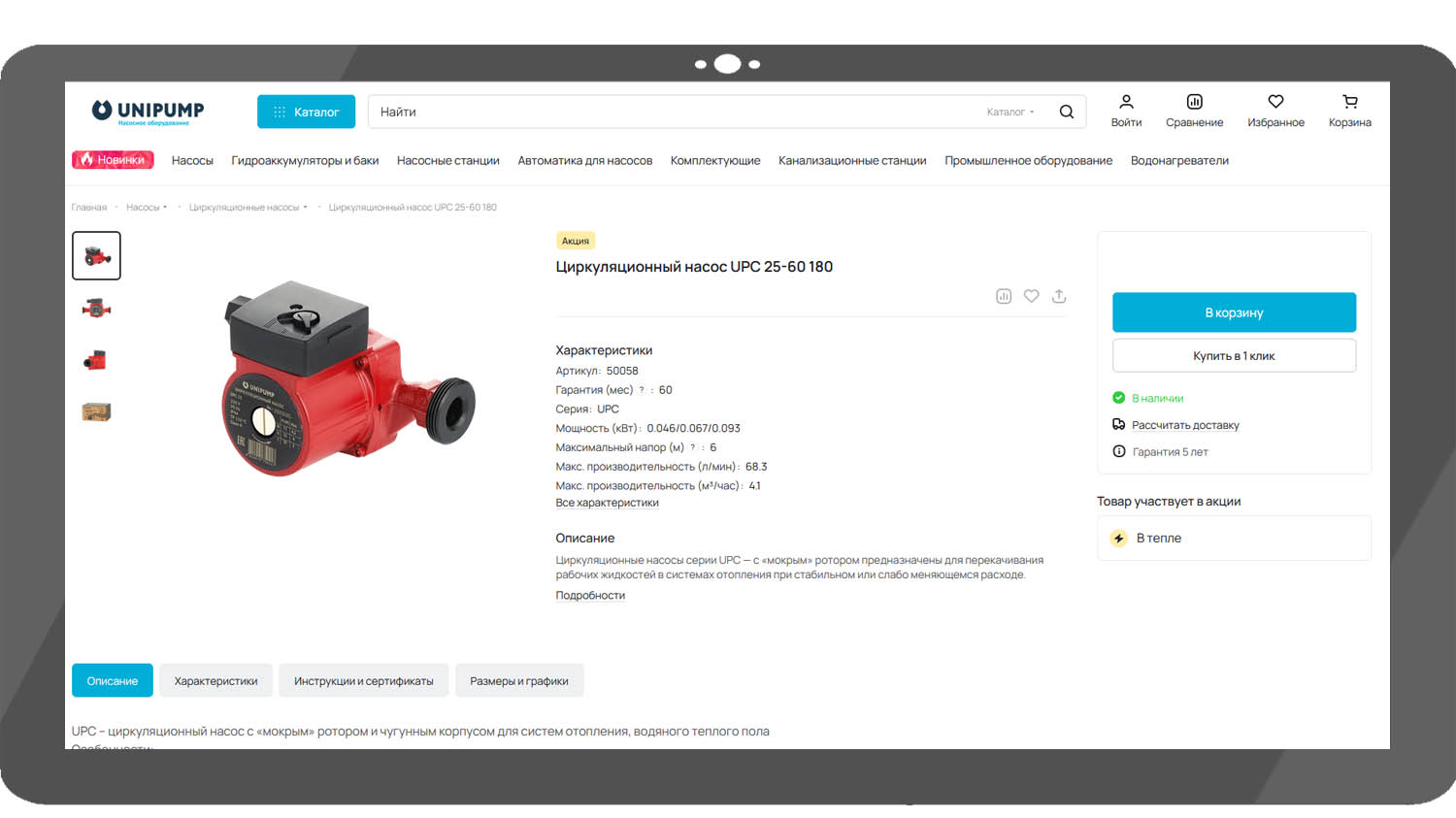Open Насосные станции menu item
Viewport: 1456px width, 818px height.
(447, 161)
